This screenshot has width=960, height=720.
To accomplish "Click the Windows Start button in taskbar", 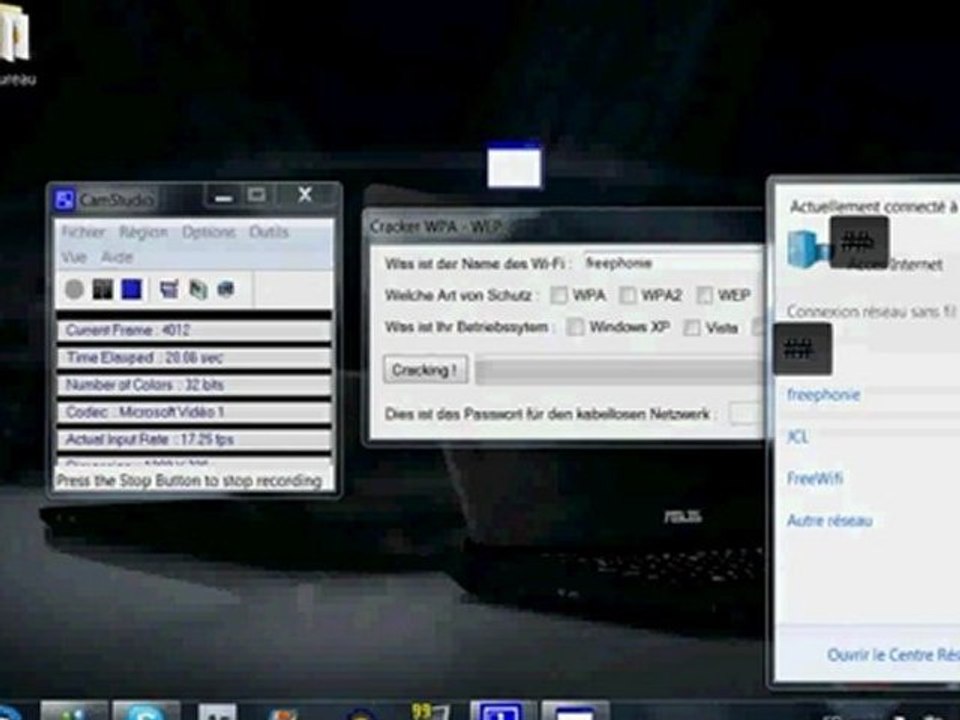I will tap(9, 713).
